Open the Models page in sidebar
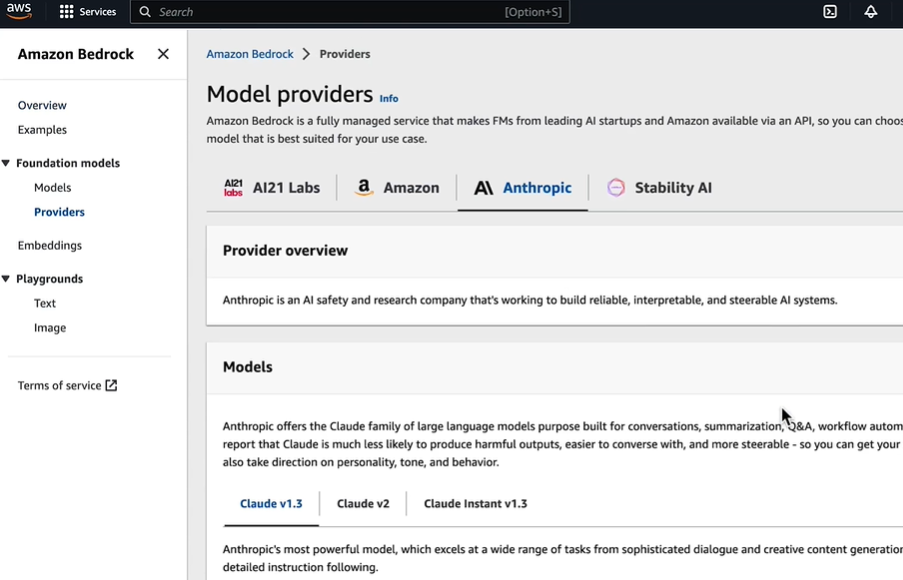 [x=53, y=188]
